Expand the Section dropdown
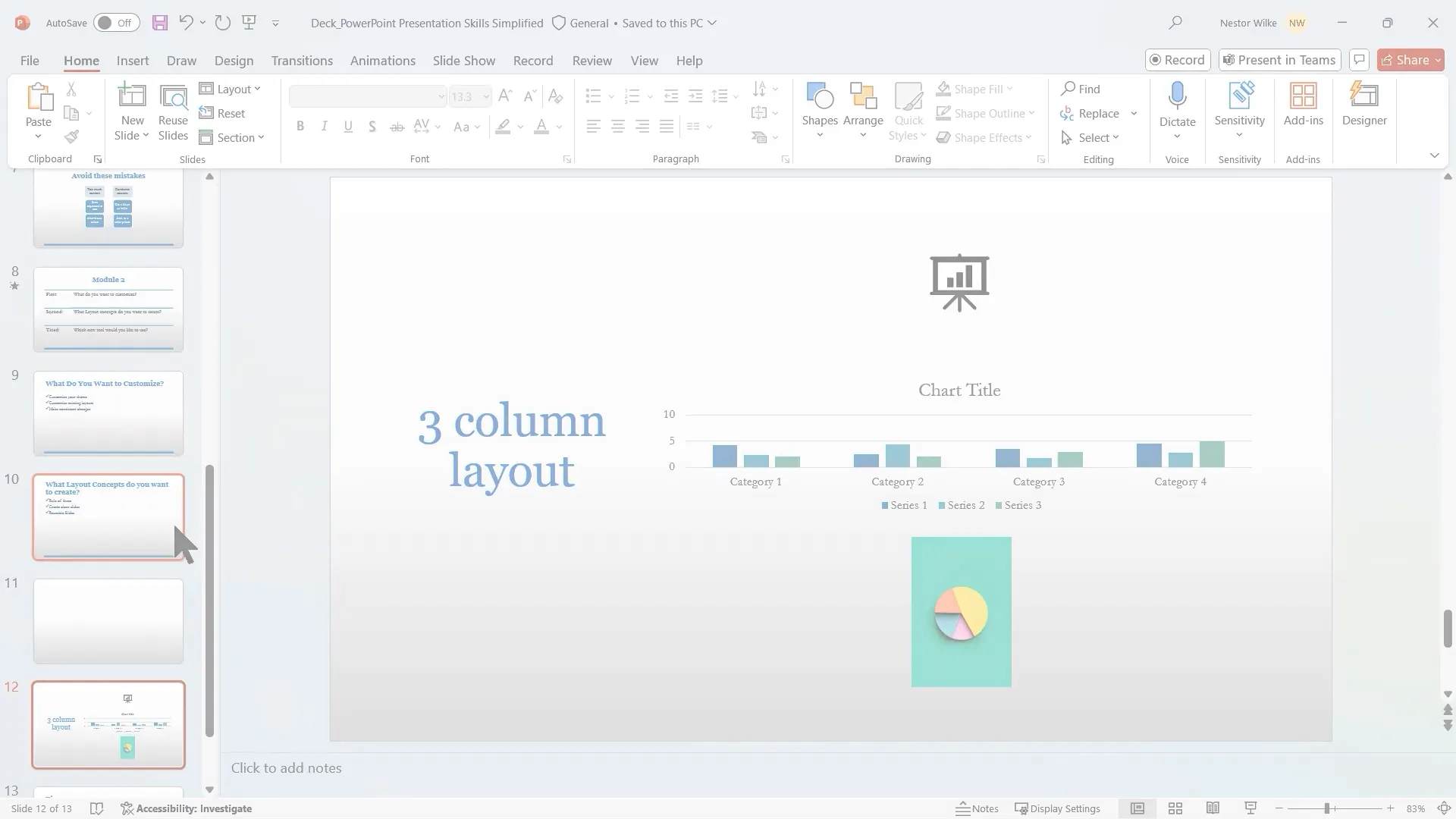 click(x=232, y=137)
